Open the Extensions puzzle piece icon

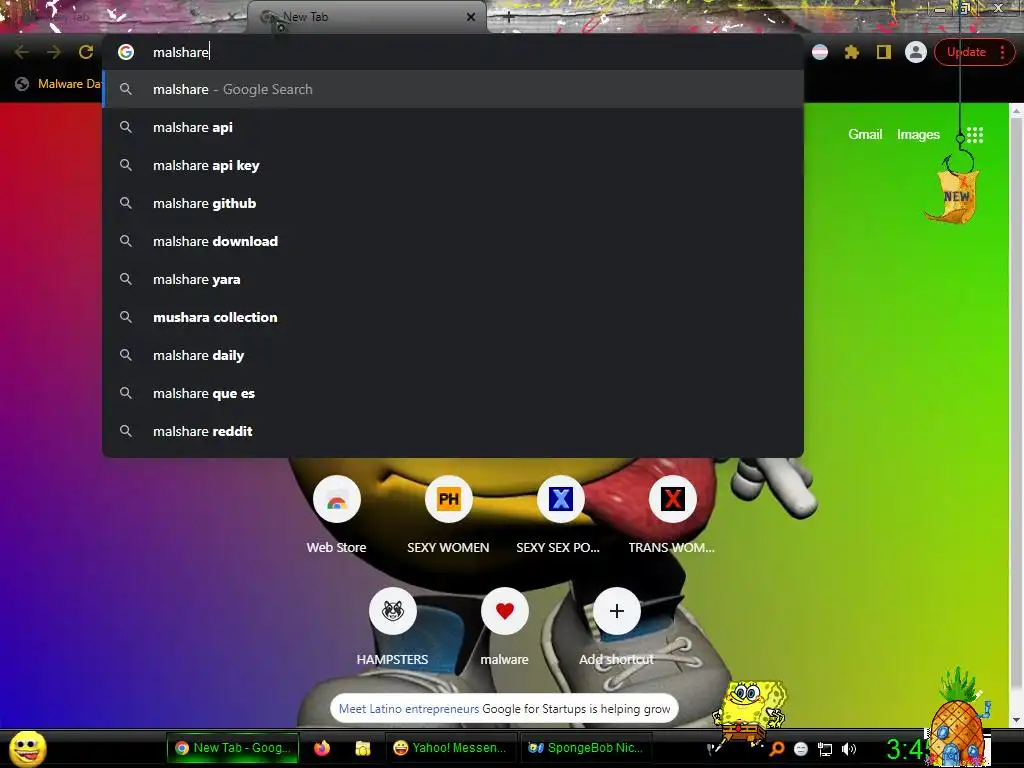(x=852, y=52)
